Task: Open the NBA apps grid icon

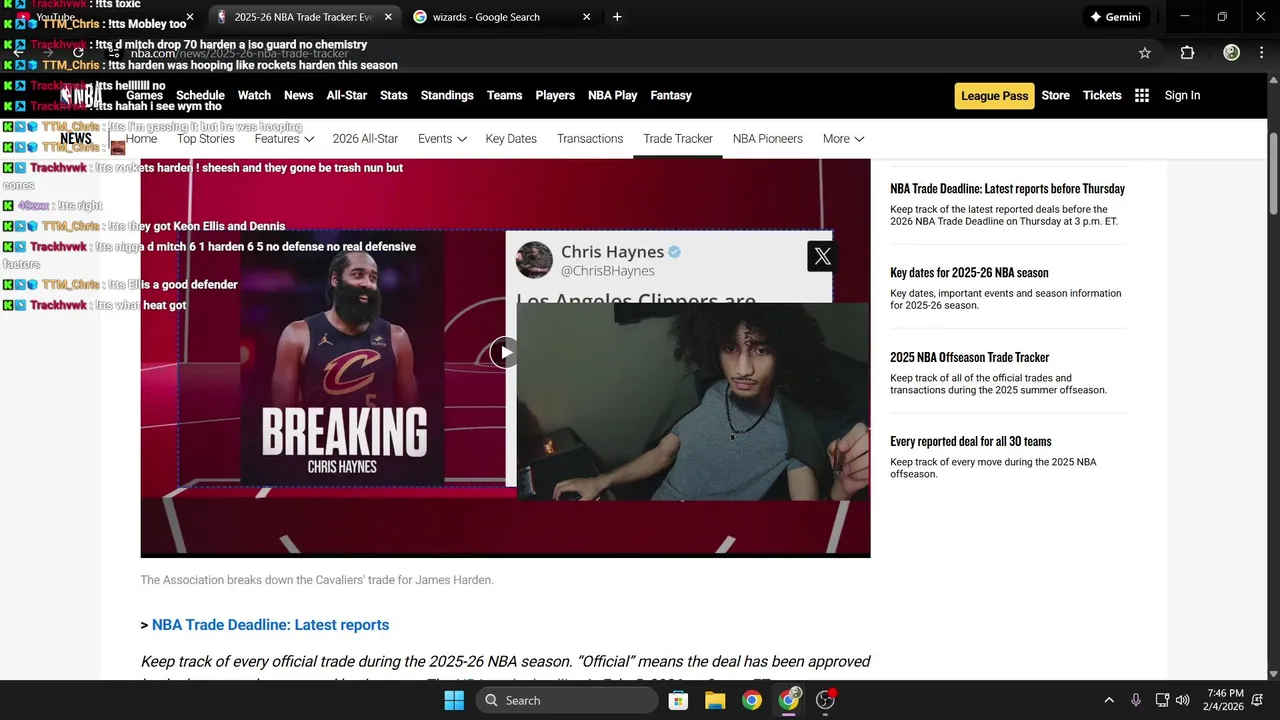Action: click(1142, 95)
